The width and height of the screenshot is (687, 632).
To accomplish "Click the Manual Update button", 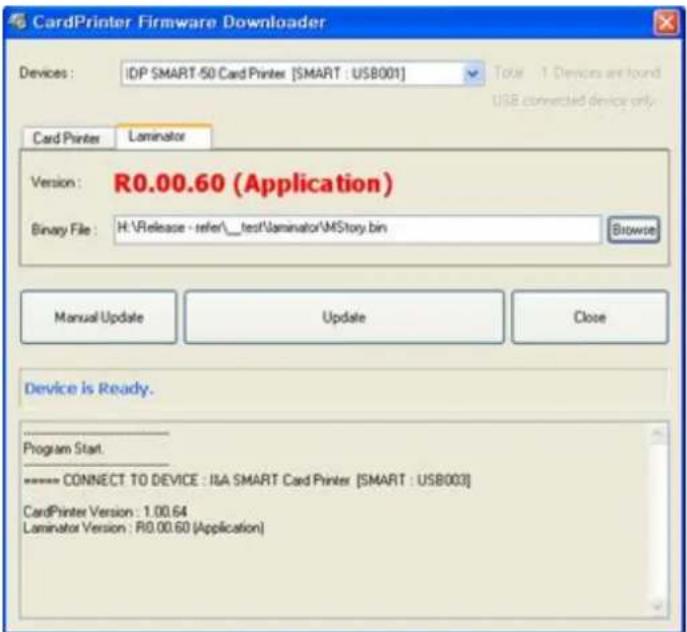I will click(99, 317).
